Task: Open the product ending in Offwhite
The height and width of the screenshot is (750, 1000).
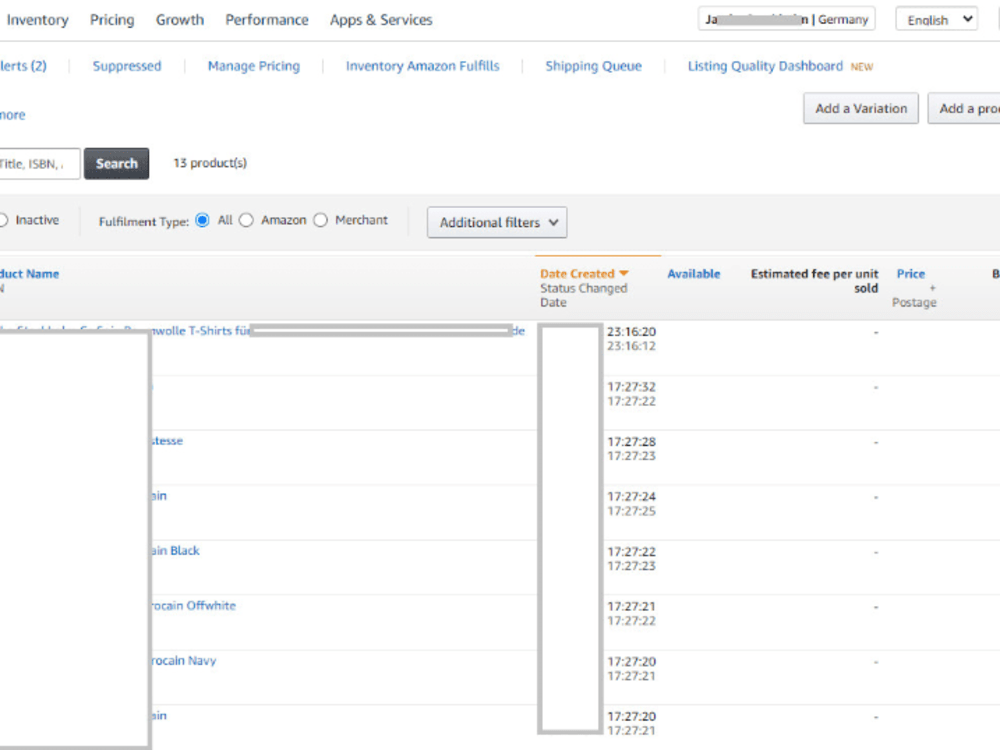Action: coord(193,605)
